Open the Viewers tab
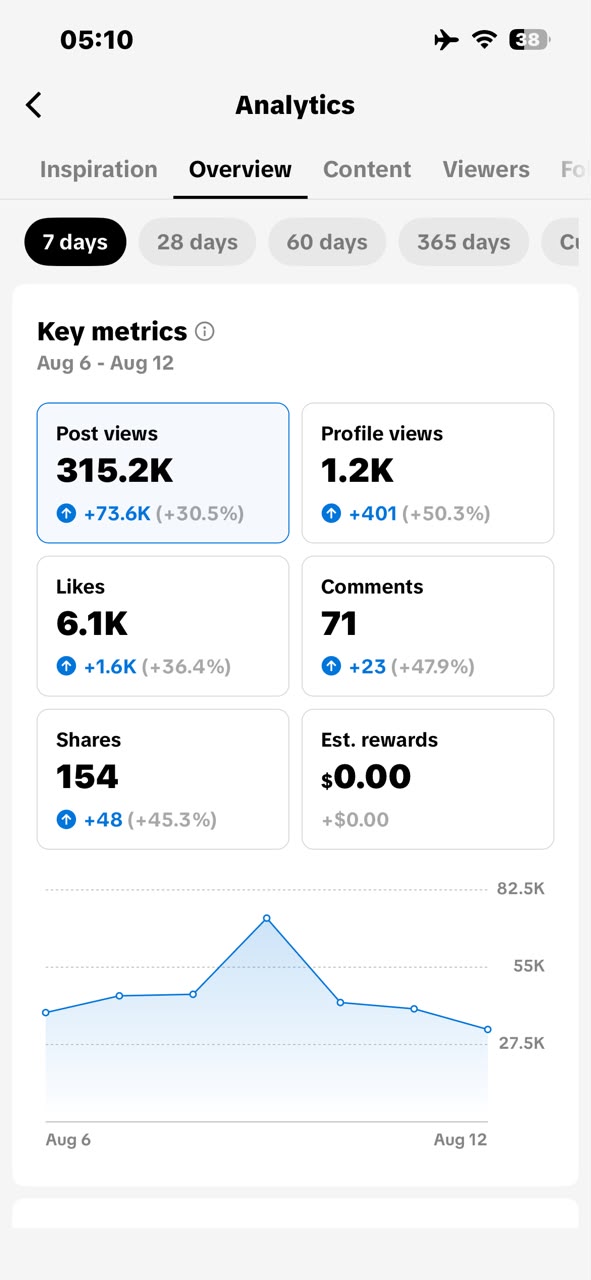 point(486,170)
